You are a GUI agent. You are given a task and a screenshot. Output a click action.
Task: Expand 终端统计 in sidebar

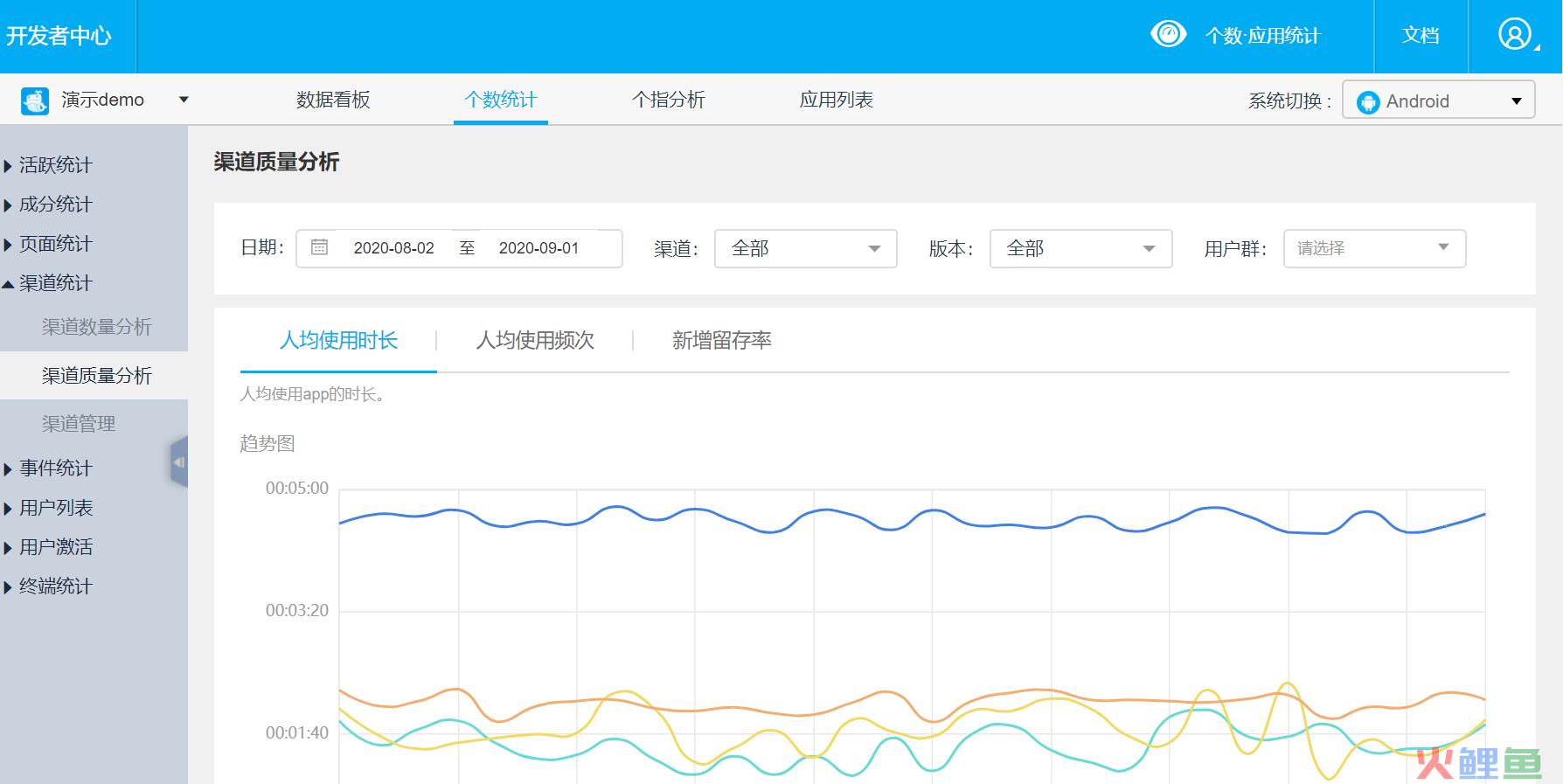(x=48, y=586)
